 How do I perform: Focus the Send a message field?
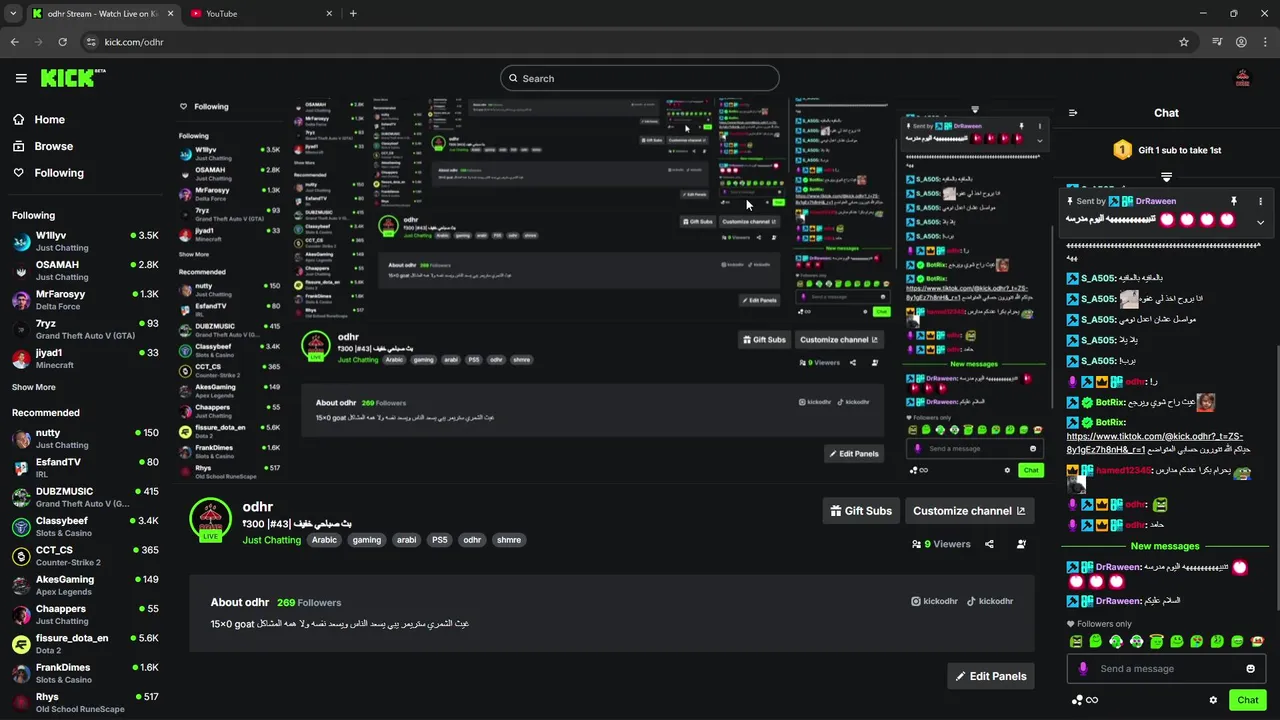pyautogui.click(x=1165, y=669)
